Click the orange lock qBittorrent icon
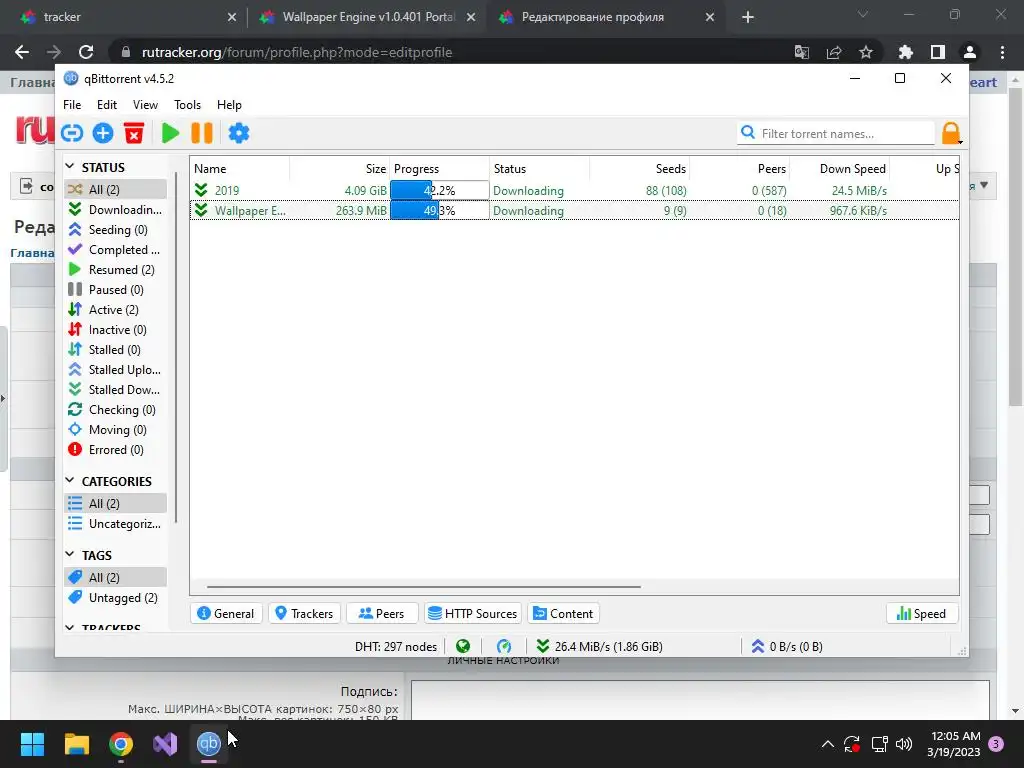 [x=951, y=133]
